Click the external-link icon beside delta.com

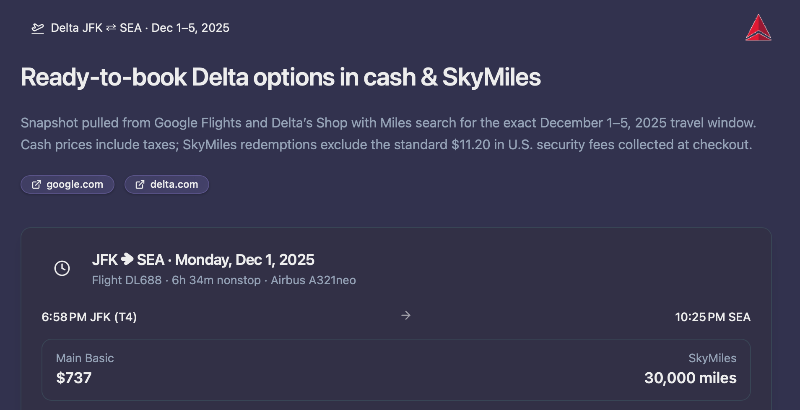click(140, 185)
